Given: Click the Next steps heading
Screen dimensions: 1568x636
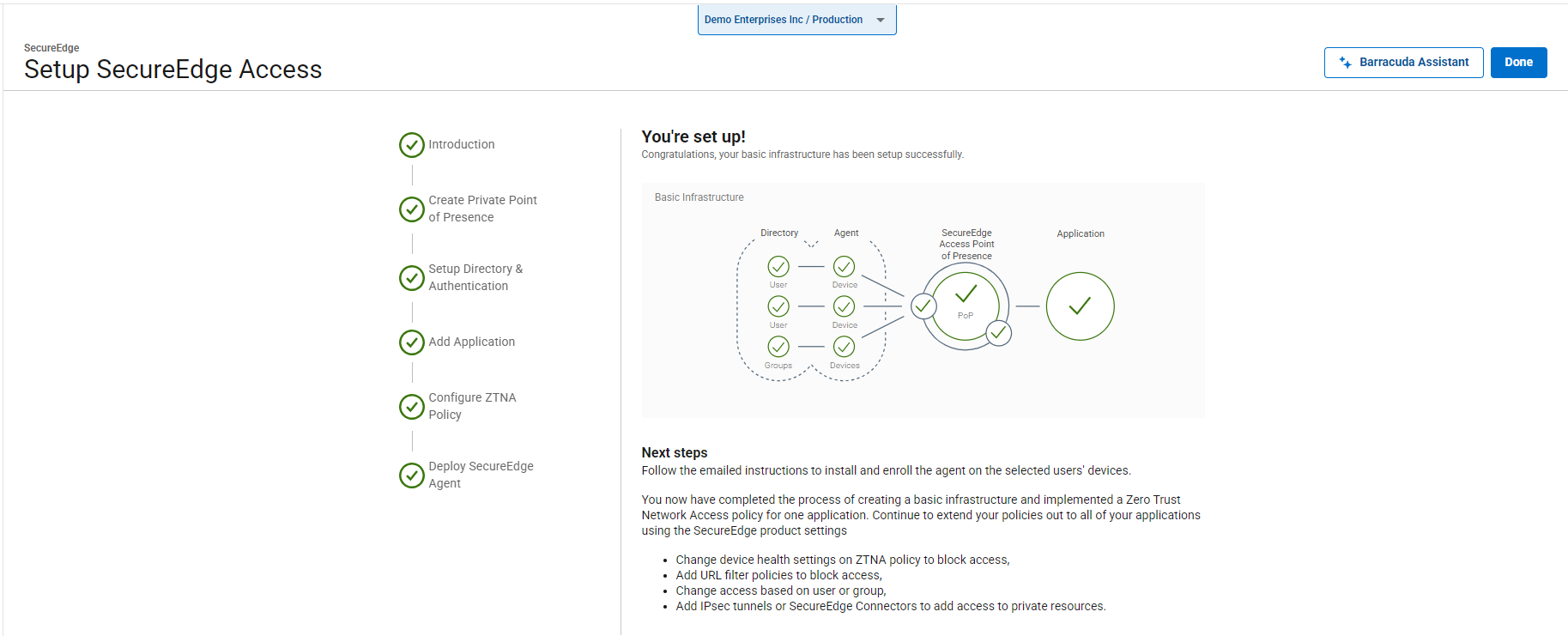Looking at the screenshot, I should 675,452.
